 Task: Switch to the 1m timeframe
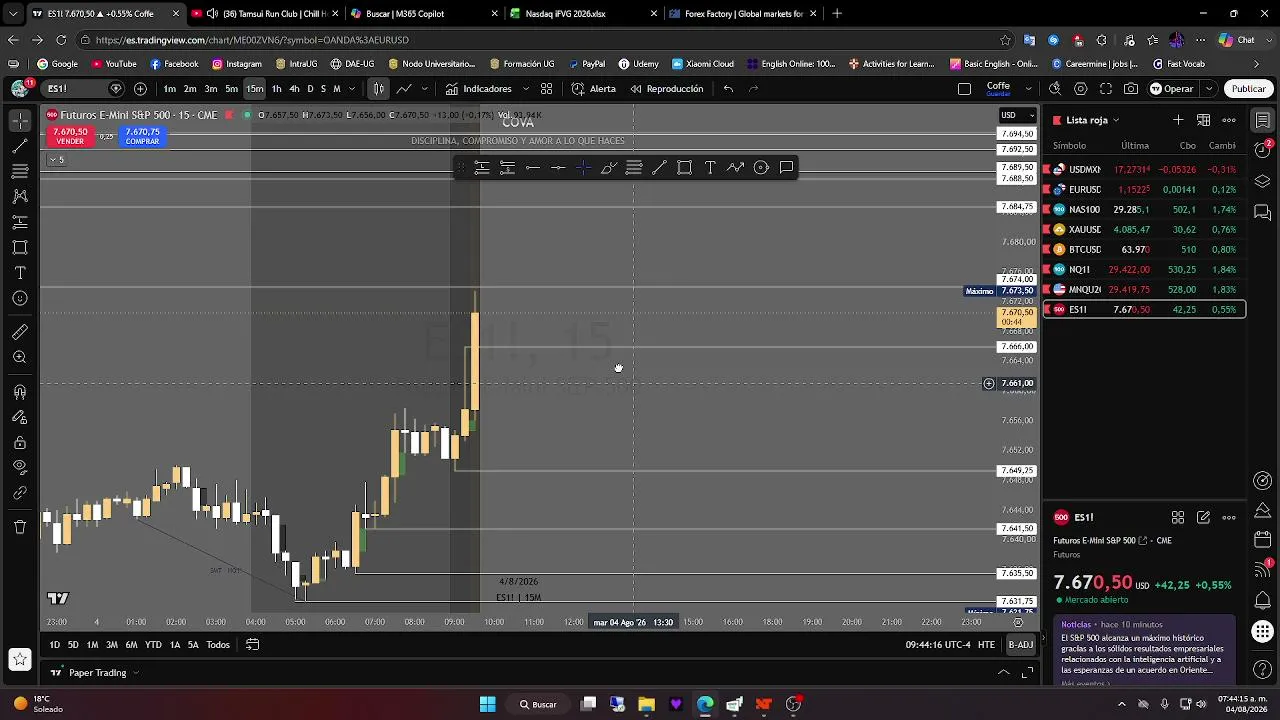(170, 89)
